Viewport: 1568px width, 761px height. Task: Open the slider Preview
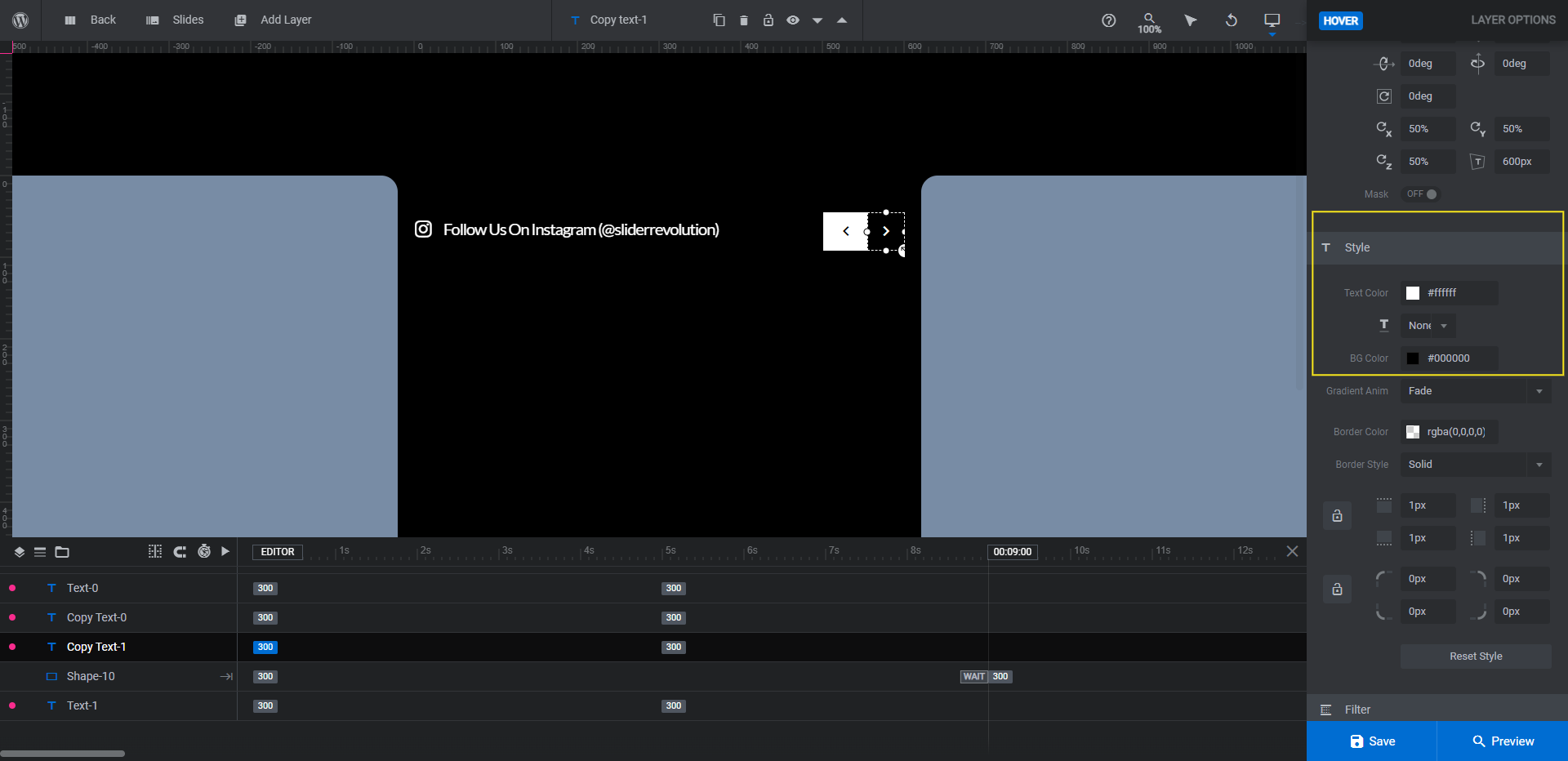(x=1503, y=741)
